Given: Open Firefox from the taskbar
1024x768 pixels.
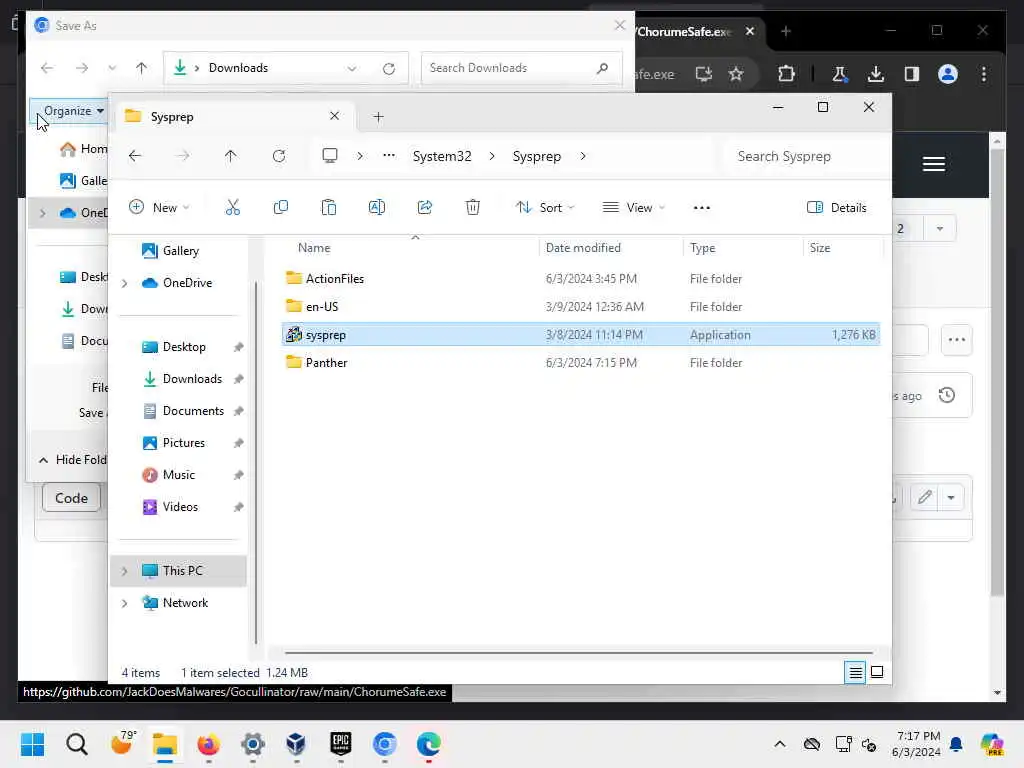Looking at the screenshot, I should pos(208,744).
